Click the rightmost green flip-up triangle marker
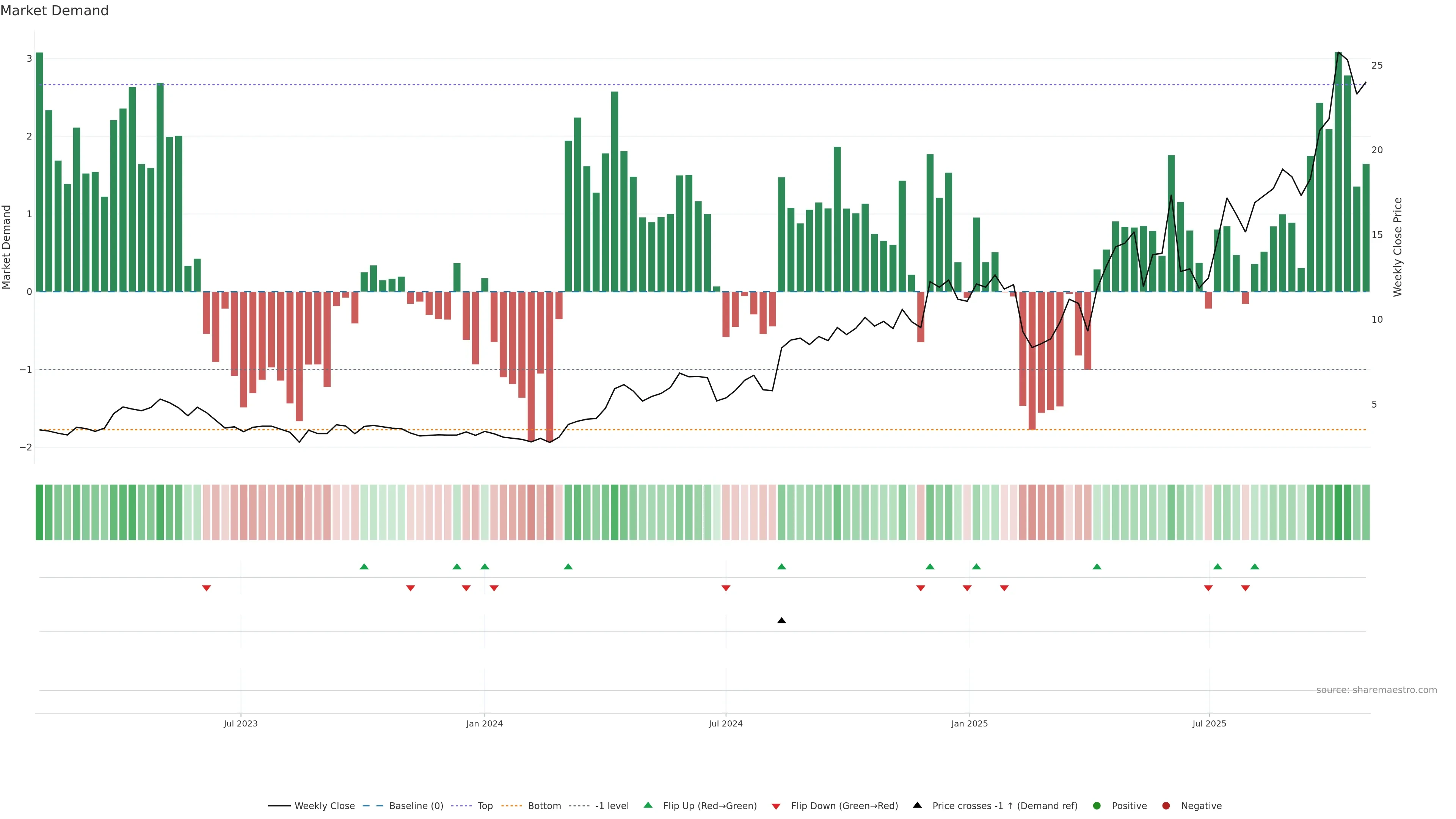Image resolution: width=1456 pixels, height=819 pixels. 1255,566
